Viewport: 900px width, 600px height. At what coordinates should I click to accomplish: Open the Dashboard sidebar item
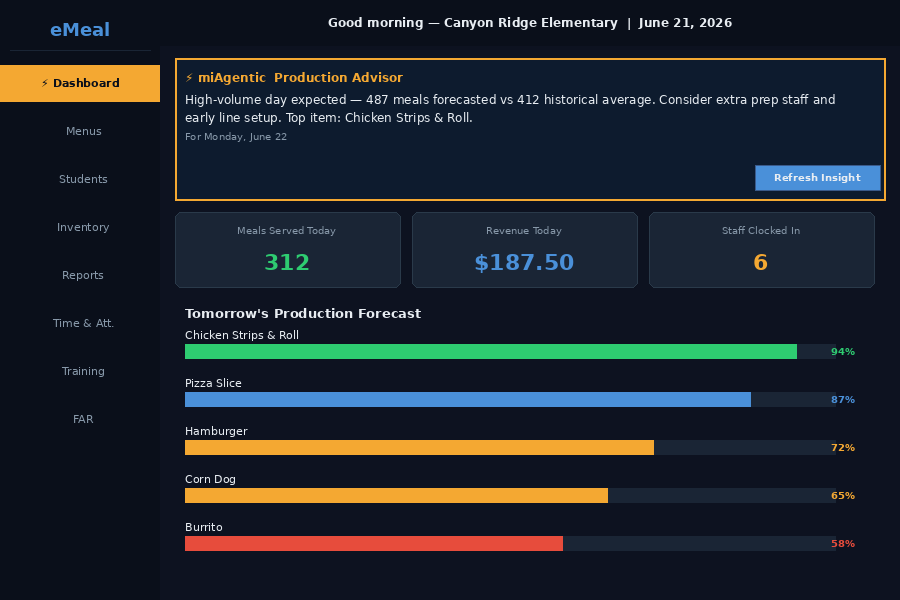coord(80,83)
